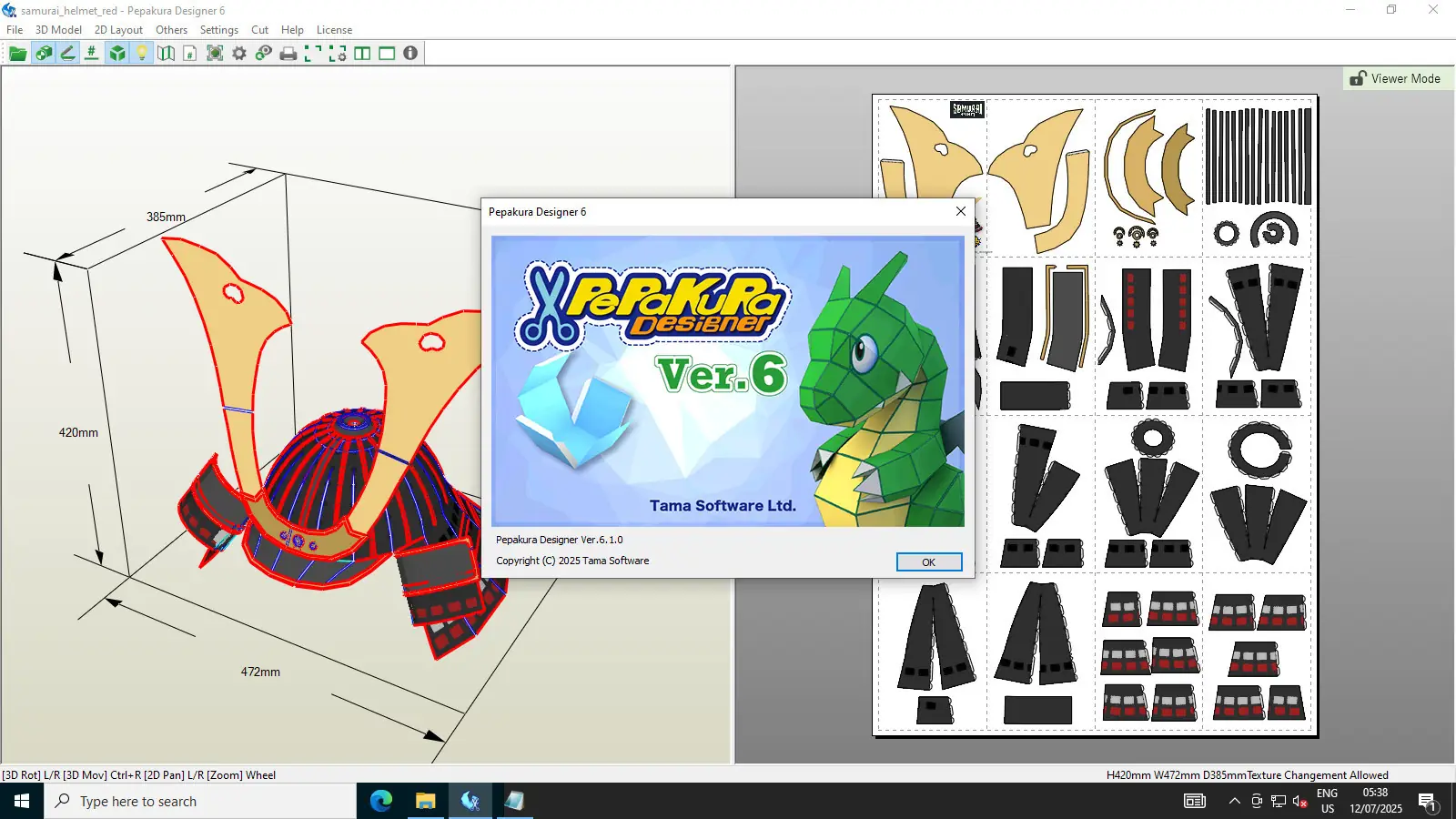Click the Meet Now camera tray icon
Screen dimensions: 1456x819
pos(1257,801)
